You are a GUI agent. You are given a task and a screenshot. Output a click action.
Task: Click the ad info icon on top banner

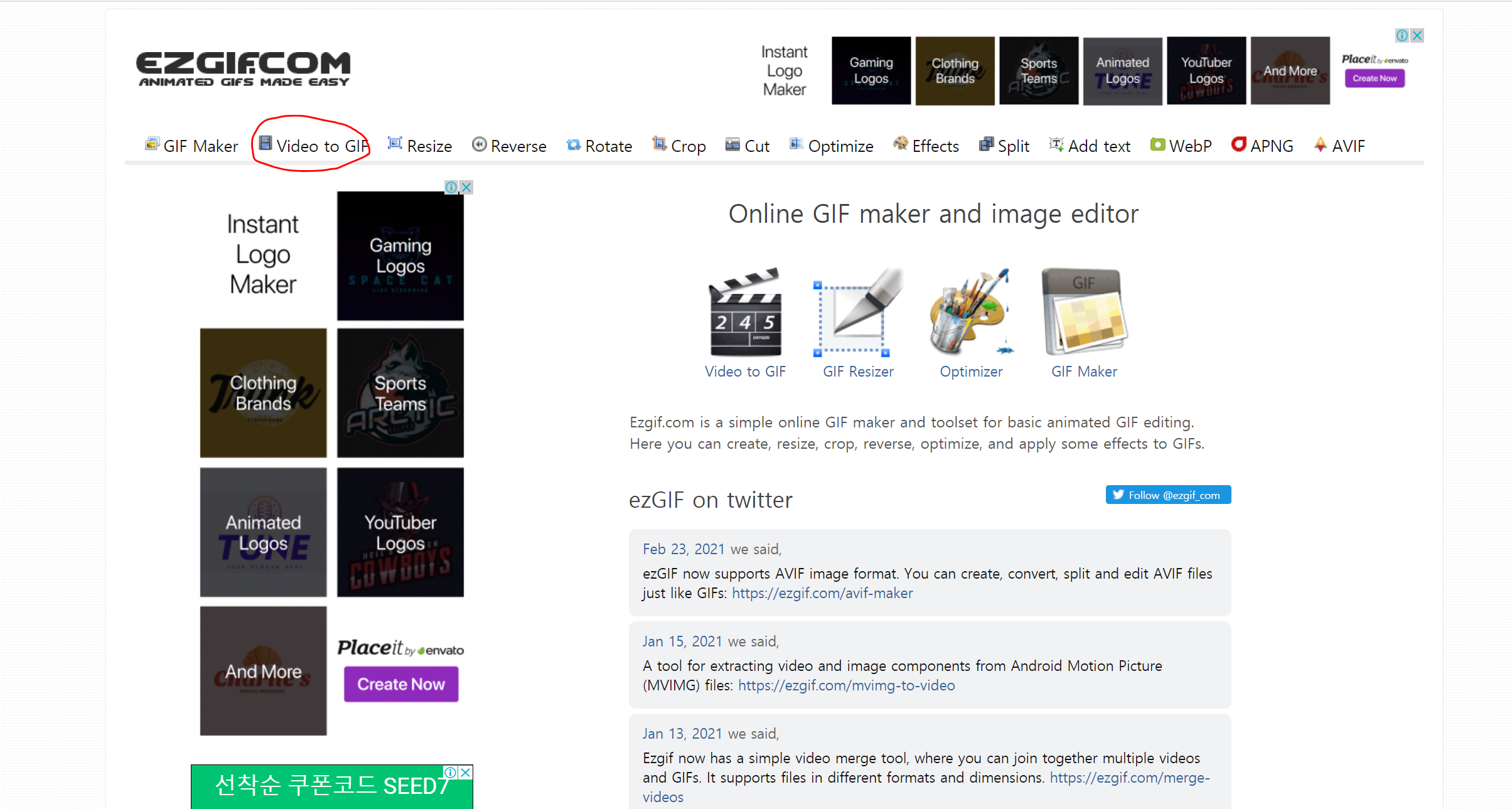(x=1402, y=36)
